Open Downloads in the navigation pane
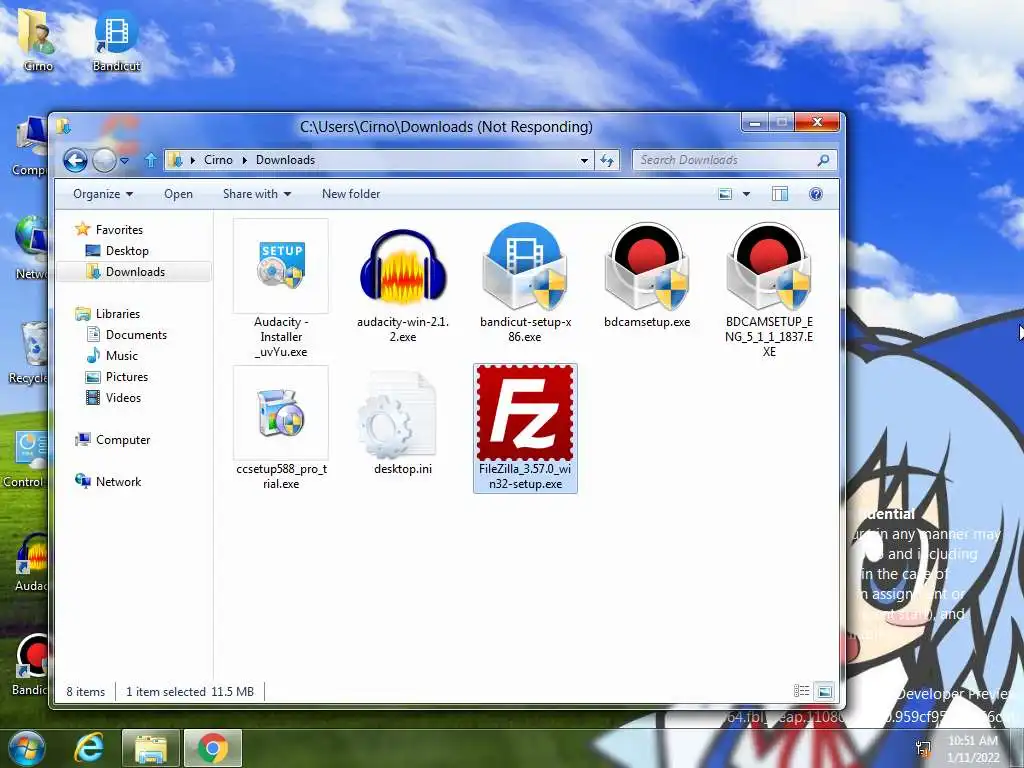This screenshot has width=1024, height=768. pyautogui.click(x=135, y=272)
